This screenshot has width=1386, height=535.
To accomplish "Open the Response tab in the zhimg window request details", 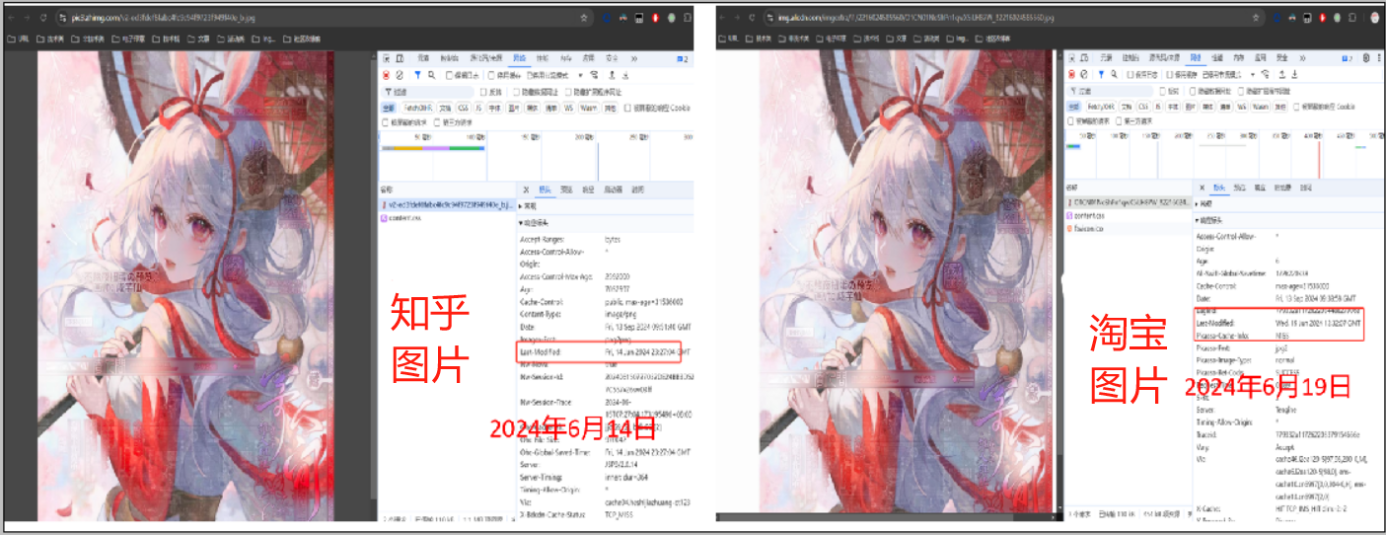I will pyautogui.click(x=588, y=190).
